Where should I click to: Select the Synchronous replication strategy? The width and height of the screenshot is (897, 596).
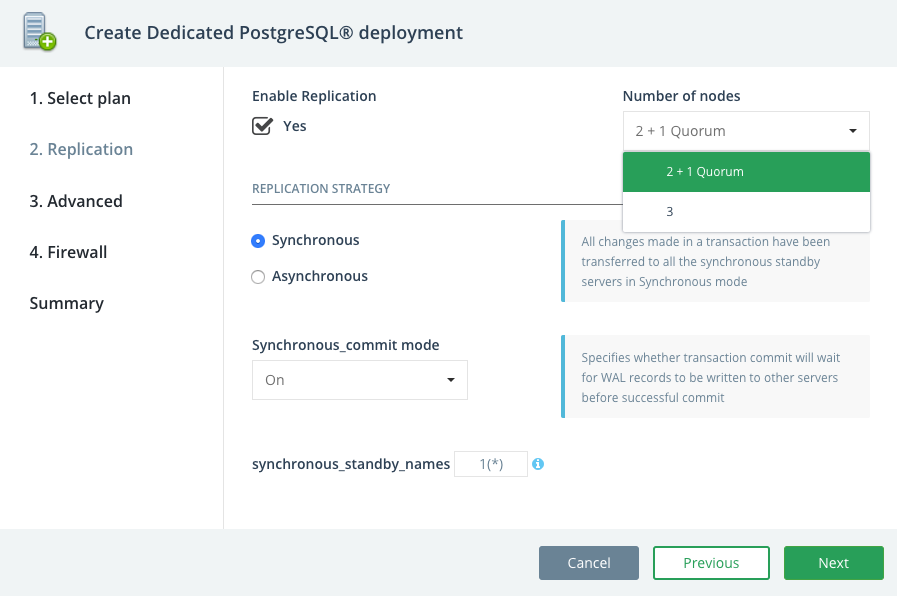coord(258,241)
